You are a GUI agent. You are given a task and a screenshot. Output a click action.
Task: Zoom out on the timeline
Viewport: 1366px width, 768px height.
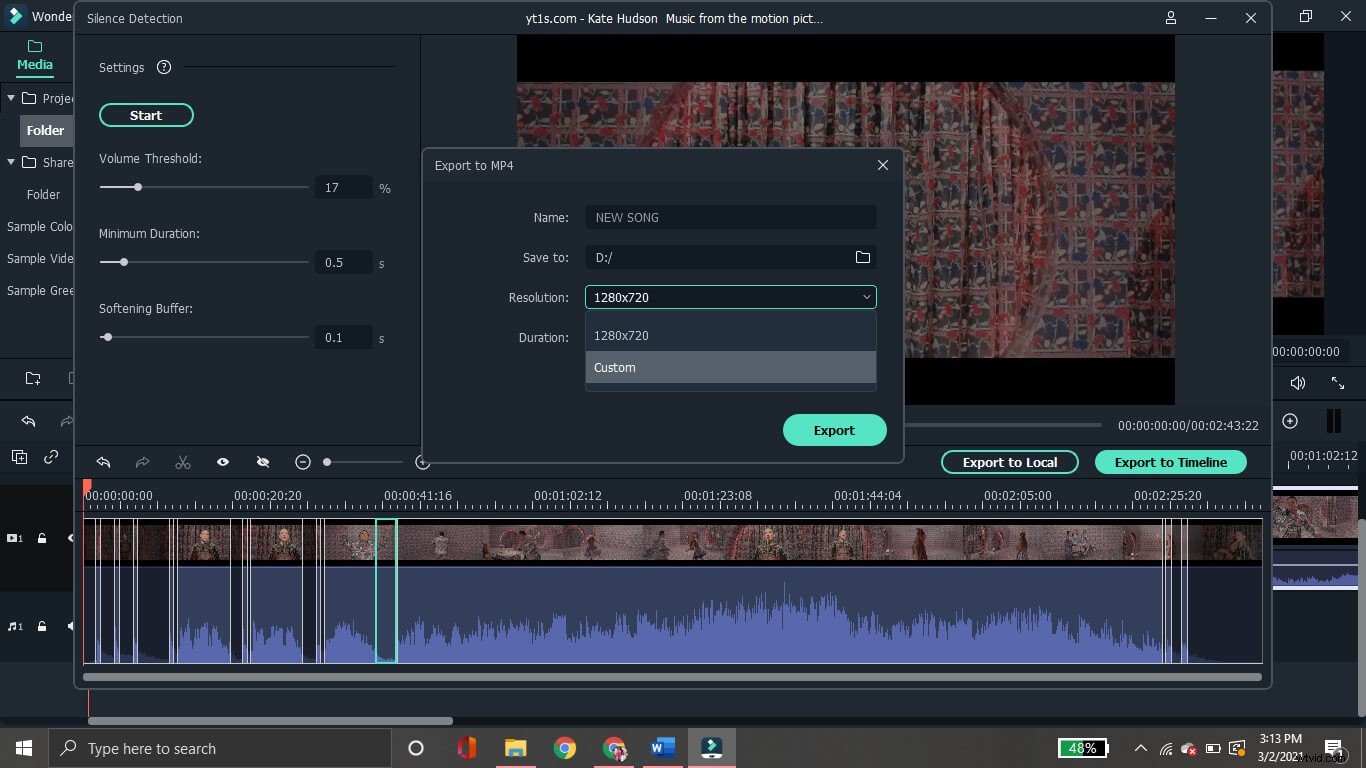303,462
